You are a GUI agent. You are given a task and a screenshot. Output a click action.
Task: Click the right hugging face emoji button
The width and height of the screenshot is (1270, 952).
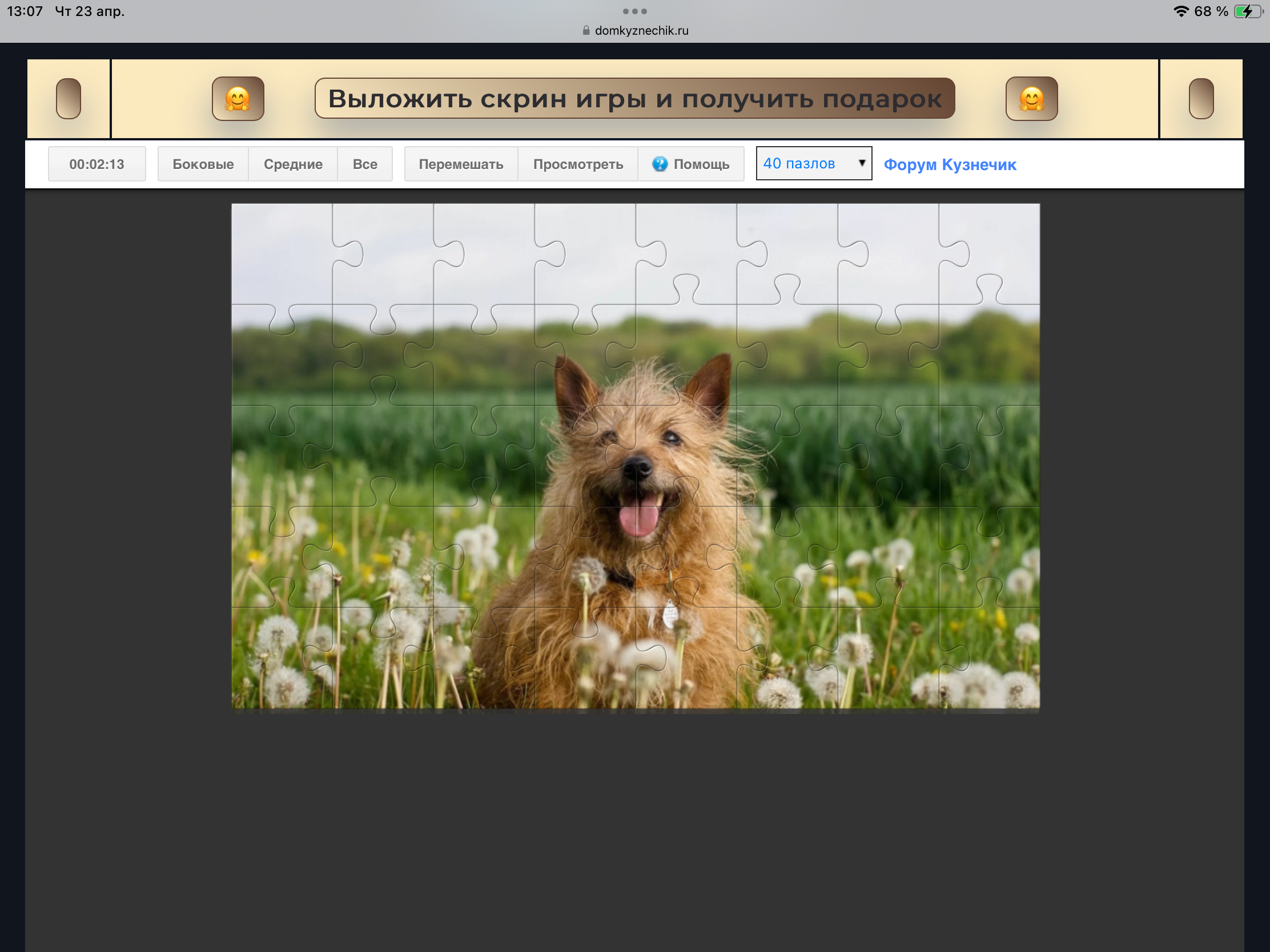(x=1031, y=99)
